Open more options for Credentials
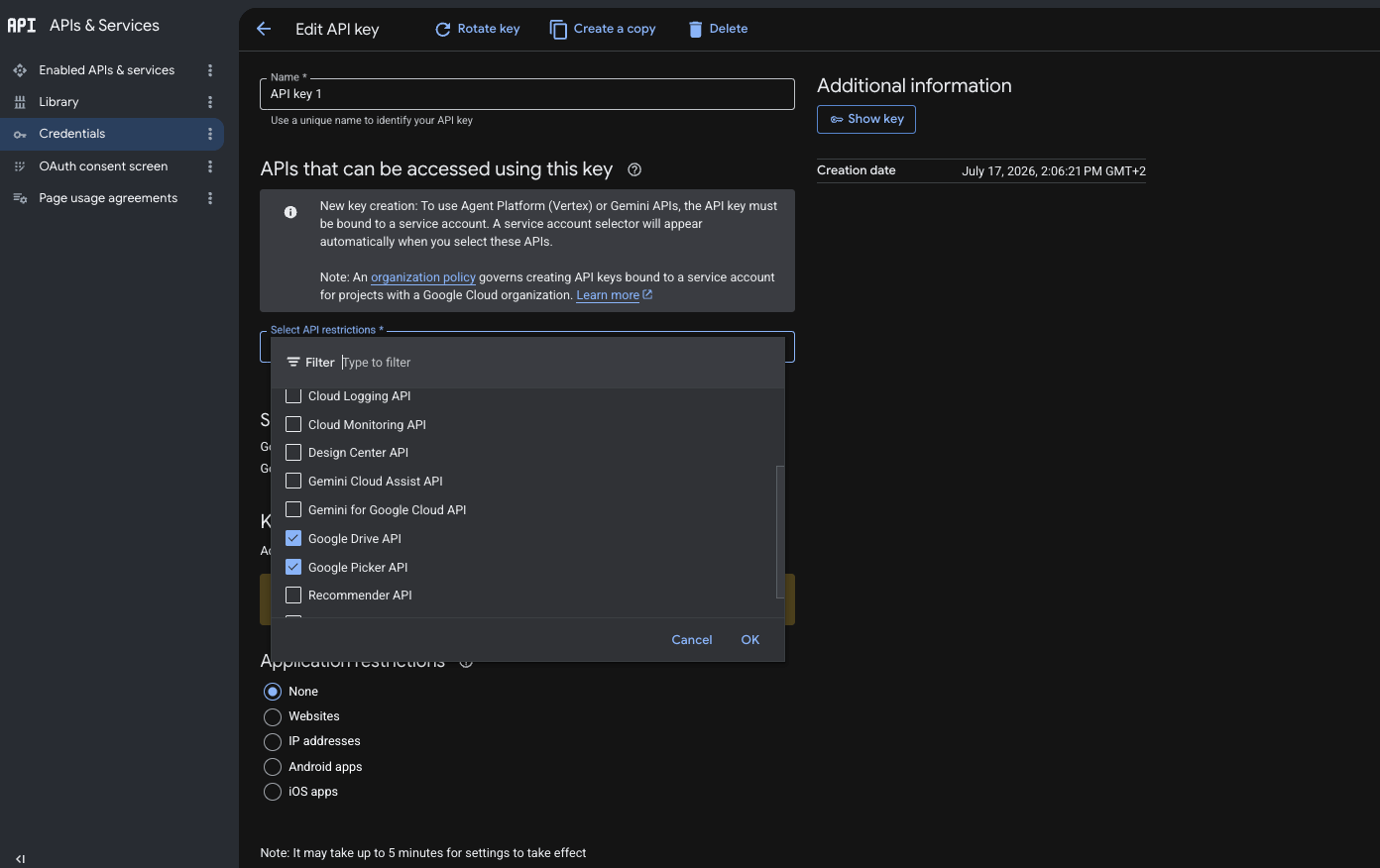 210,134
